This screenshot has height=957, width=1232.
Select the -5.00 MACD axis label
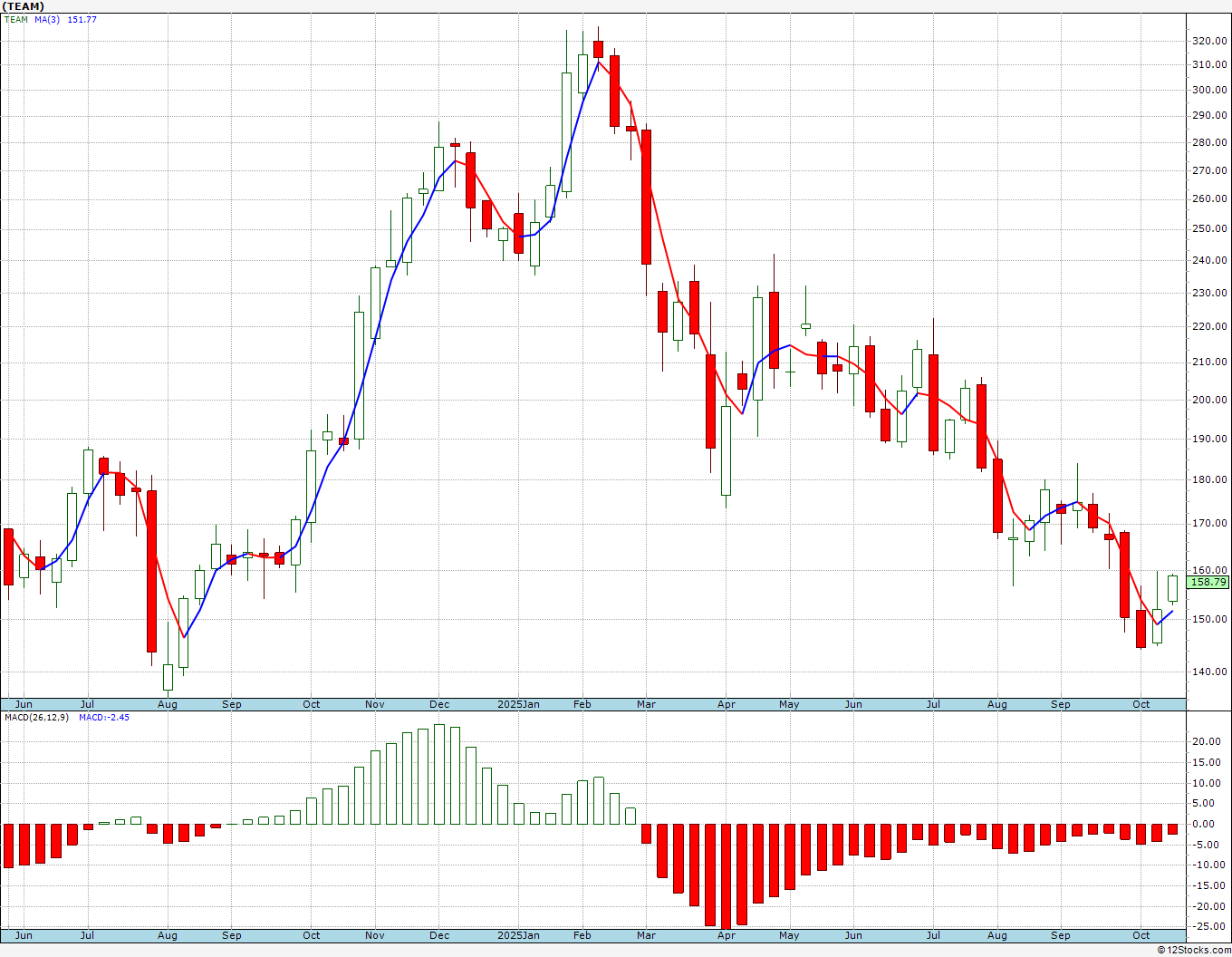coord(1205,845)
